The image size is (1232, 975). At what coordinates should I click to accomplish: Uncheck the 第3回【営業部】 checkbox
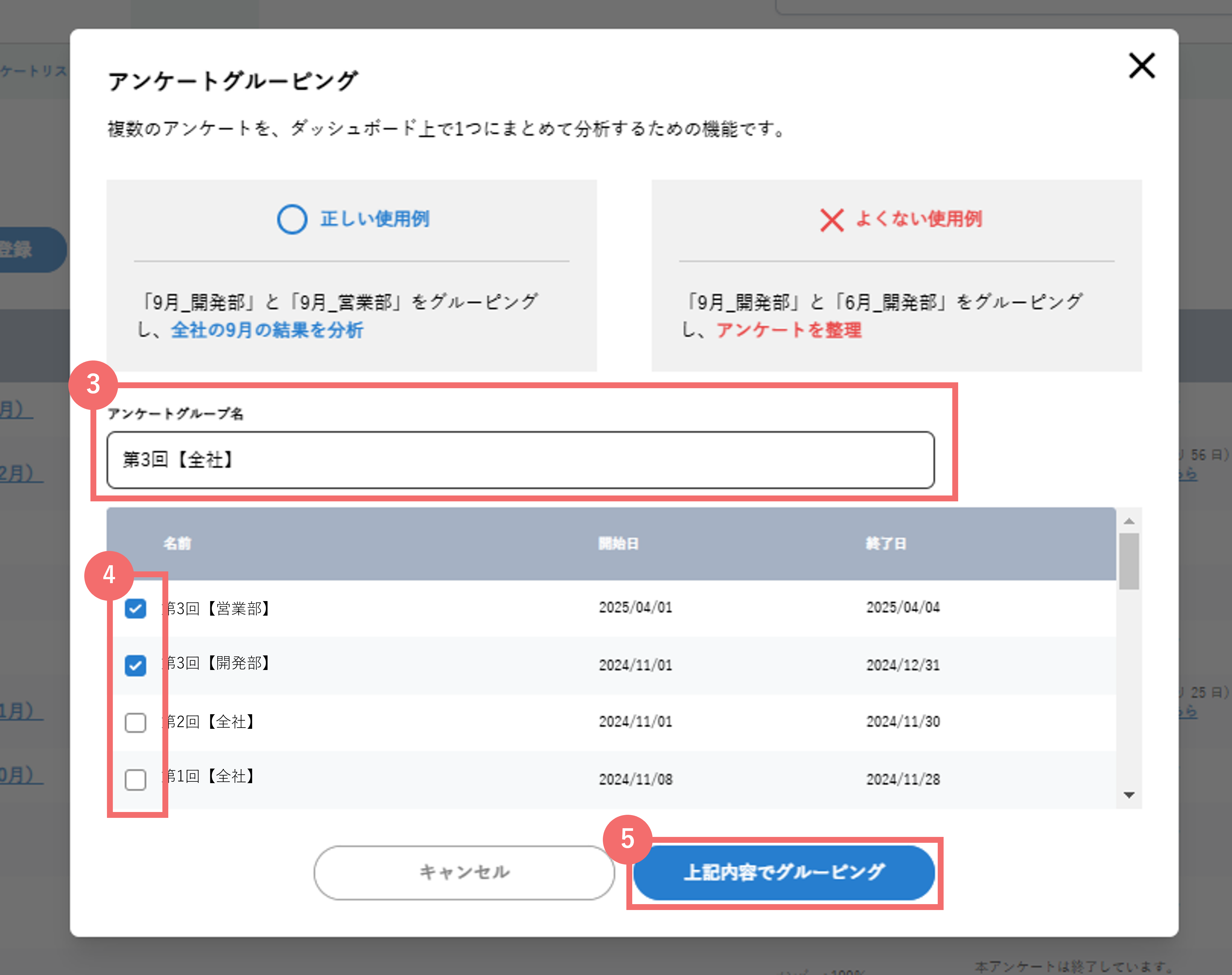pyautogui.click(x=135, y=609)
